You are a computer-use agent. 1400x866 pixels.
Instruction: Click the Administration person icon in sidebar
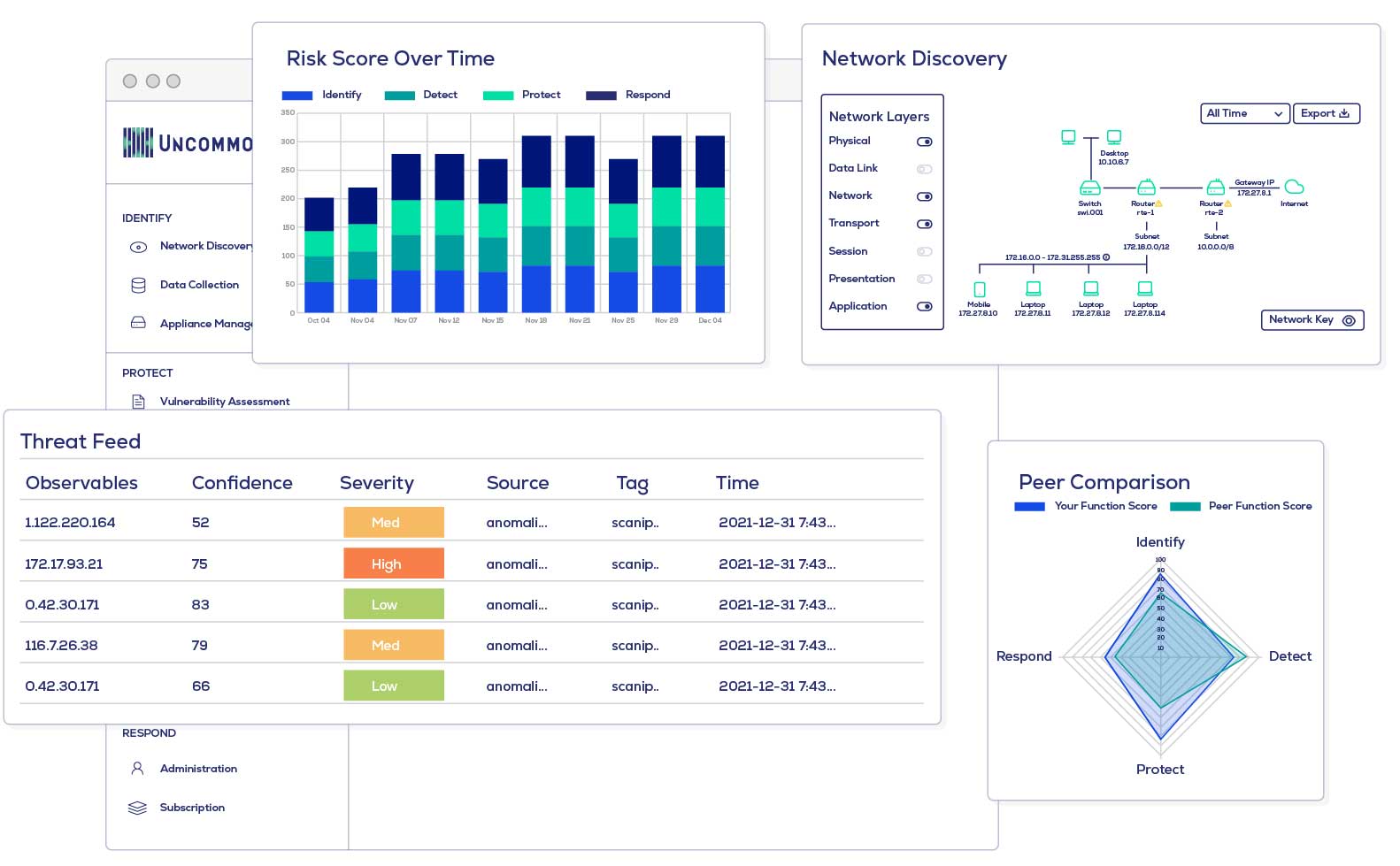tap(137, 769)
